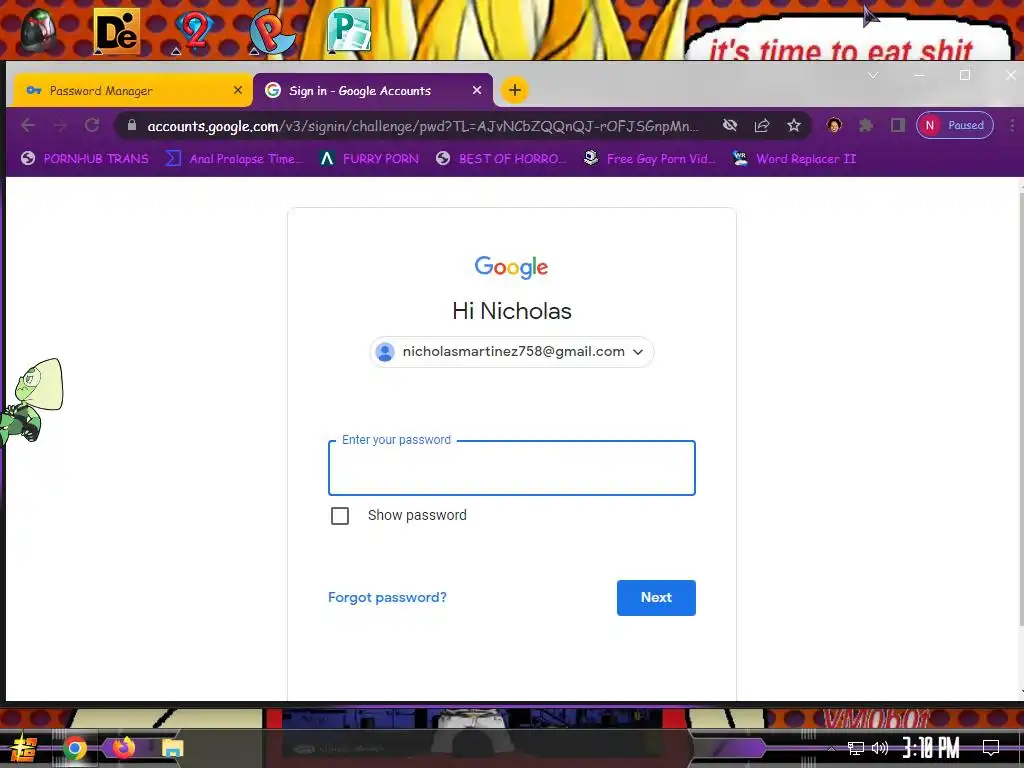Click the address bar URL
This screenshot has height=768, width=1024.
pos(423,126)
